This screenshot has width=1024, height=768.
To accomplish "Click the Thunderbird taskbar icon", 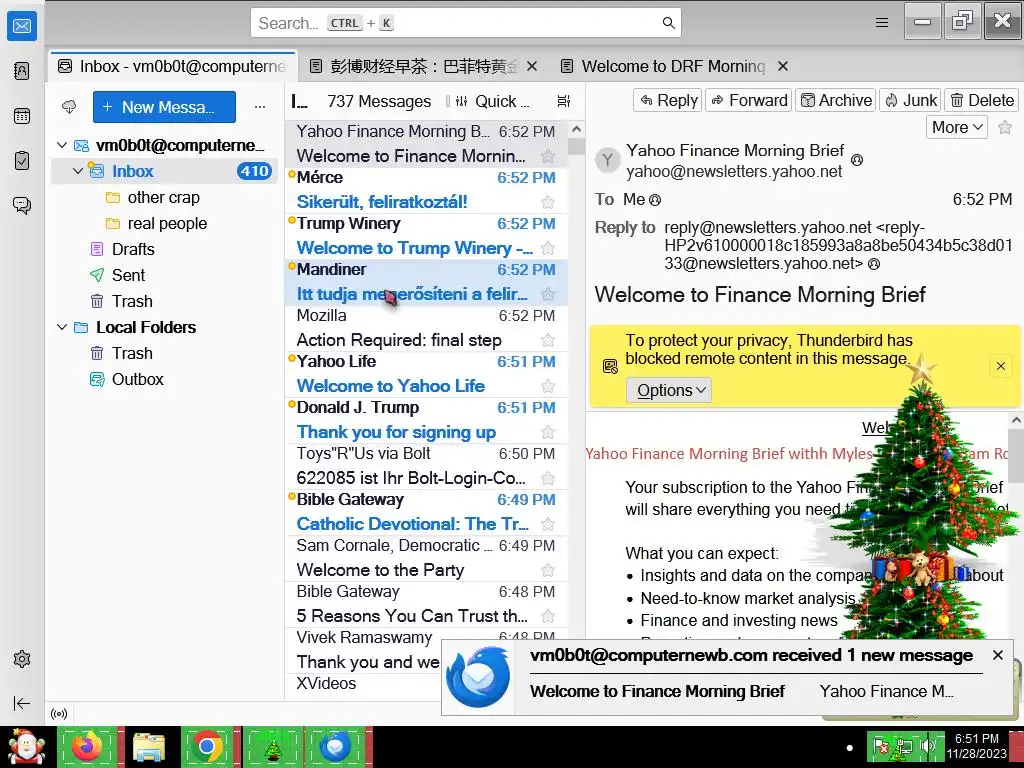I will click(336, 746).
